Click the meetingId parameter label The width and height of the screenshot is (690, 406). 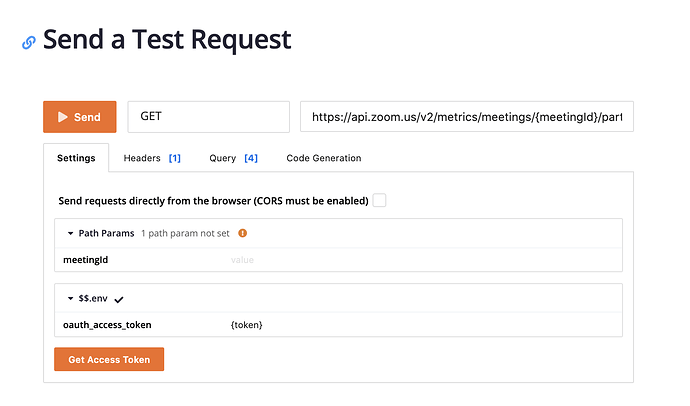click(85, 260)
